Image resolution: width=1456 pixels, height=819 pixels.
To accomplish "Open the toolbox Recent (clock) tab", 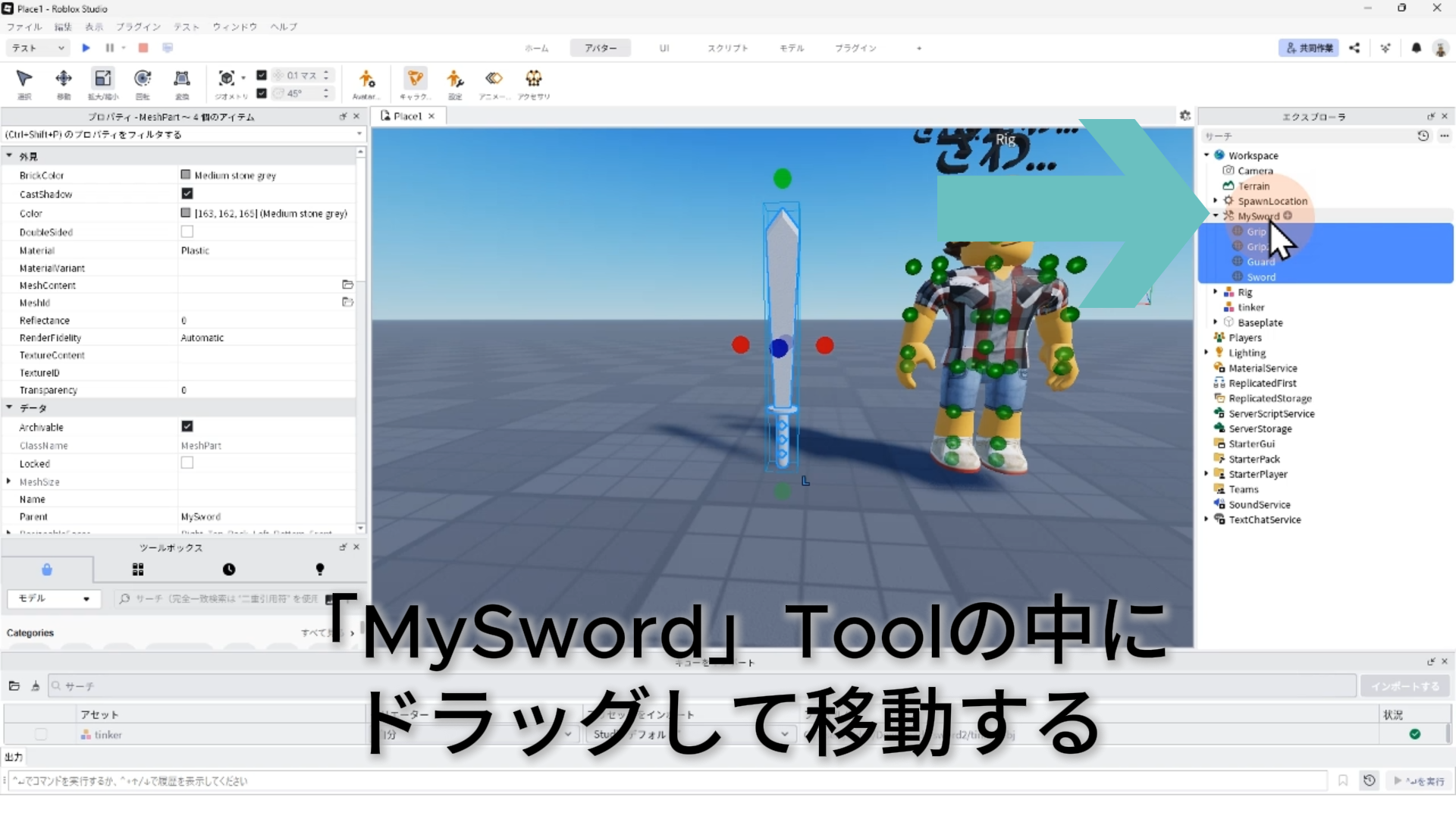I will click(229, 570).
